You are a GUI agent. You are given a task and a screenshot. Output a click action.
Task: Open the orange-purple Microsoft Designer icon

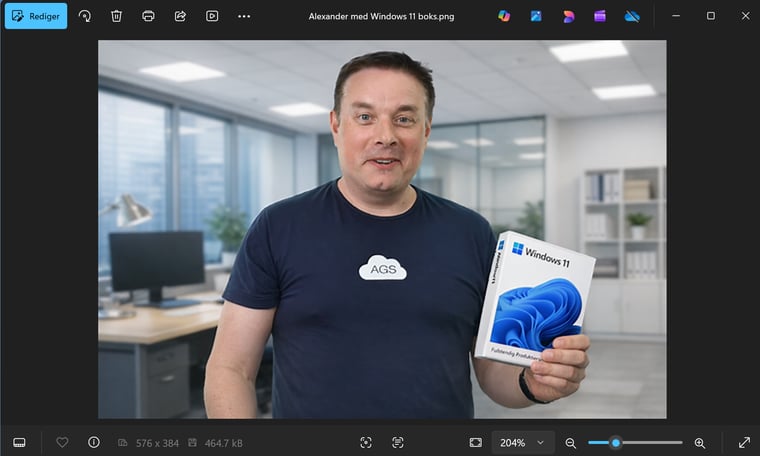[x=569, y=16]
